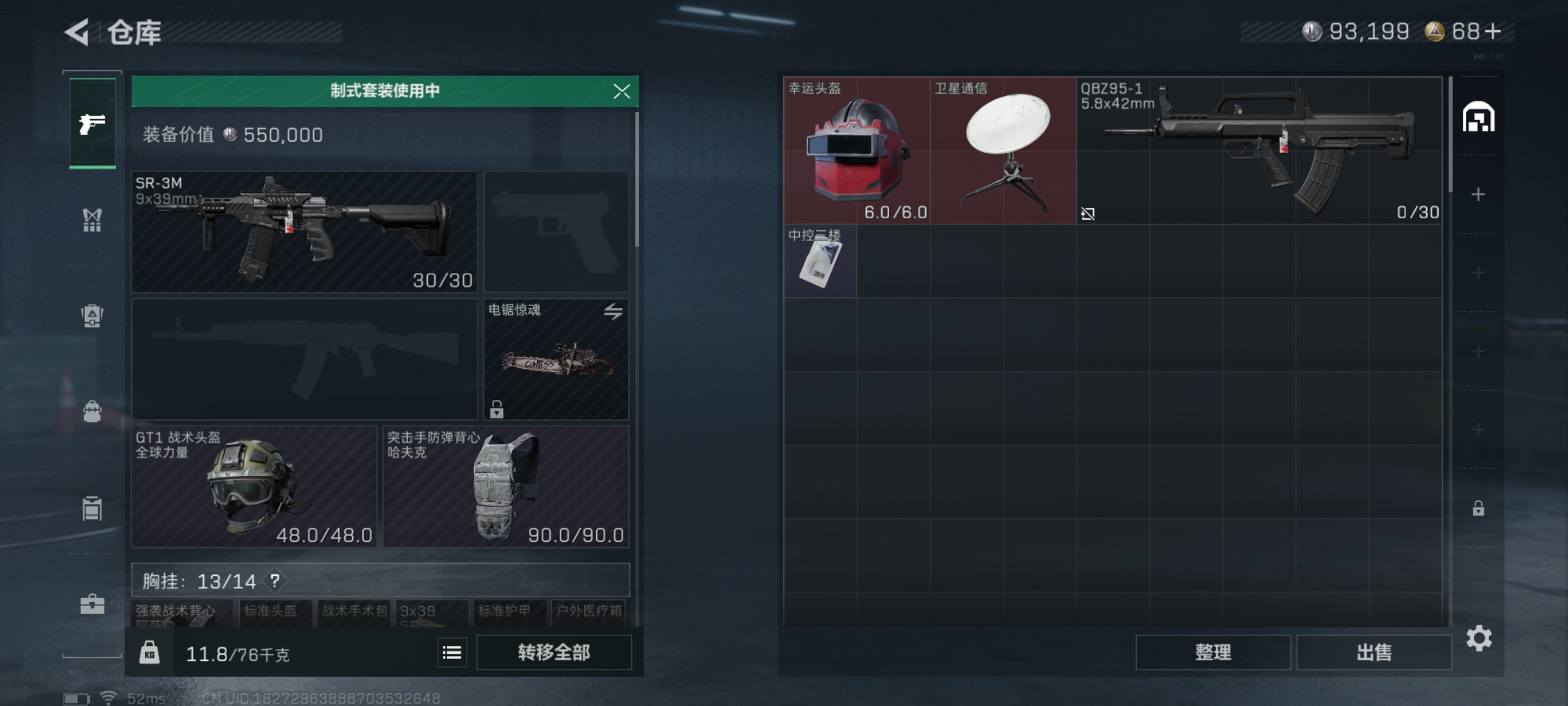Open warehouse settings gear icon
Screen dimensions: 1568x706
[1478, 639]
